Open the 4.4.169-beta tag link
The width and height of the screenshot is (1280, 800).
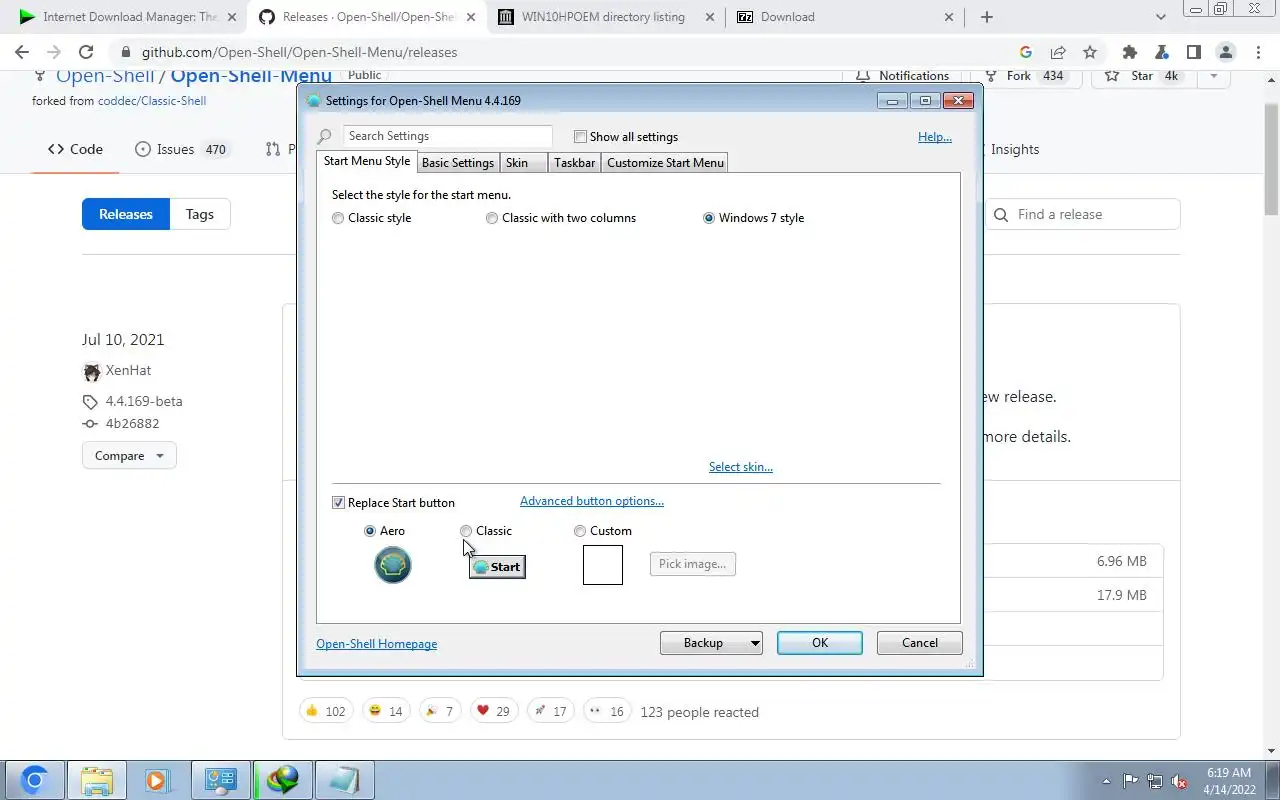[144, 401]
